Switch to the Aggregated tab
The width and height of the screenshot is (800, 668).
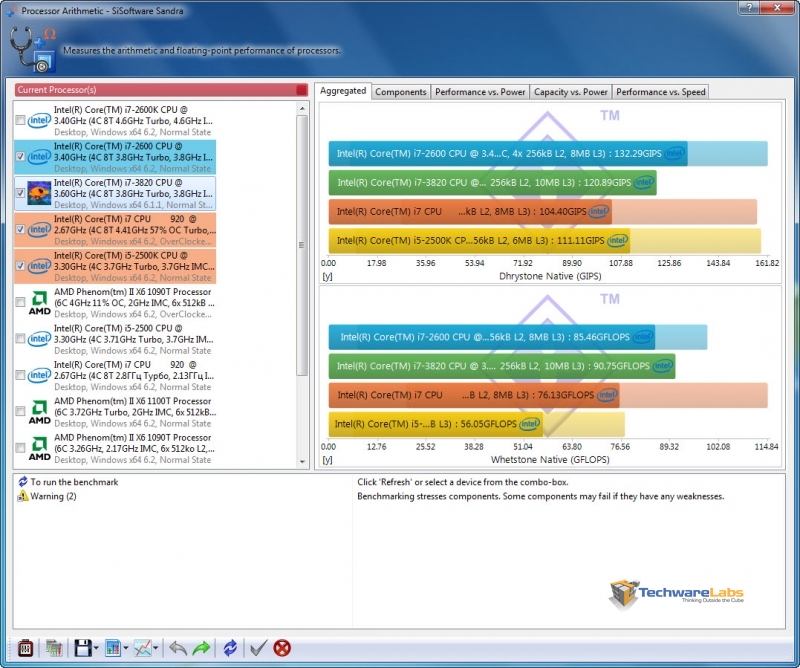point(343,91)
